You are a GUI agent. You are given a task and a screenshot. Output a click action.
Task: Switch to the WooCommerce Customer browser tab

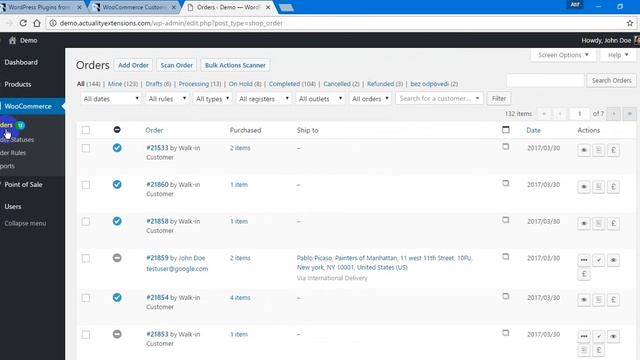pos(134,7)
